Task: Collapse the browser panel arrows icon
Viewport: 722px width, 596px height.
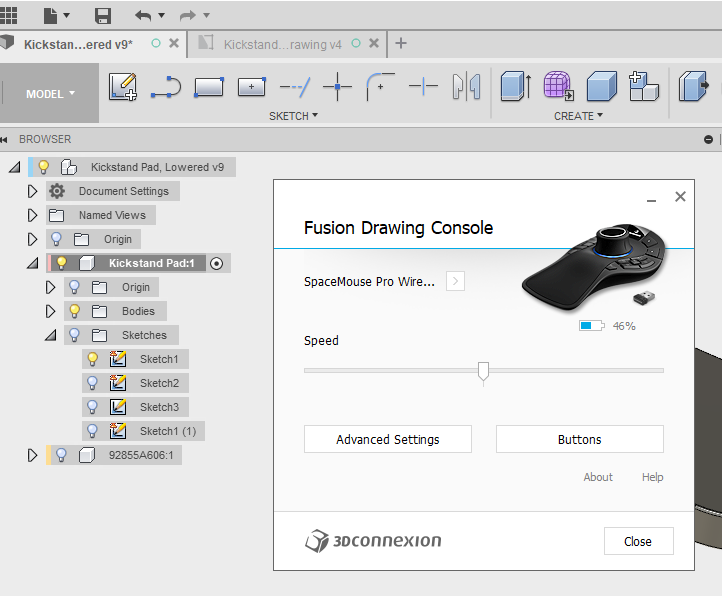Action: pos(4,140)
